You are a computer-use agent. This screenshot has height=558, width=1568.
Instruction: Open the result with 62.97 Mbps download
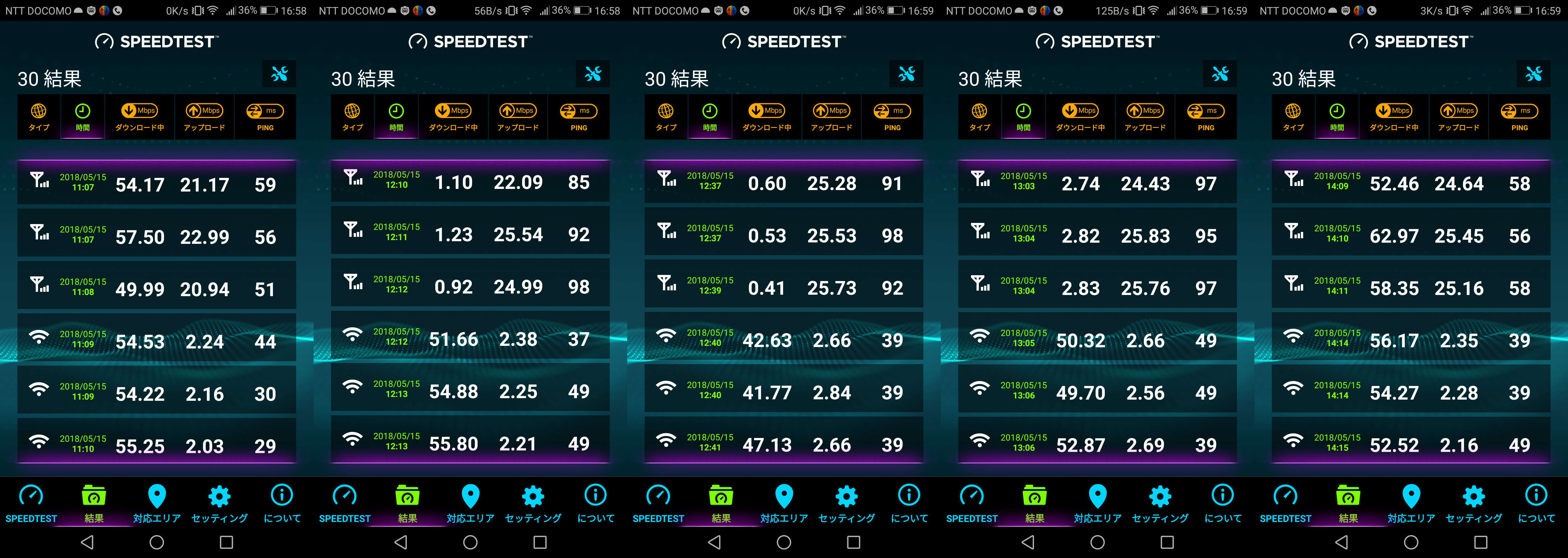click(x=1410, y=235)
